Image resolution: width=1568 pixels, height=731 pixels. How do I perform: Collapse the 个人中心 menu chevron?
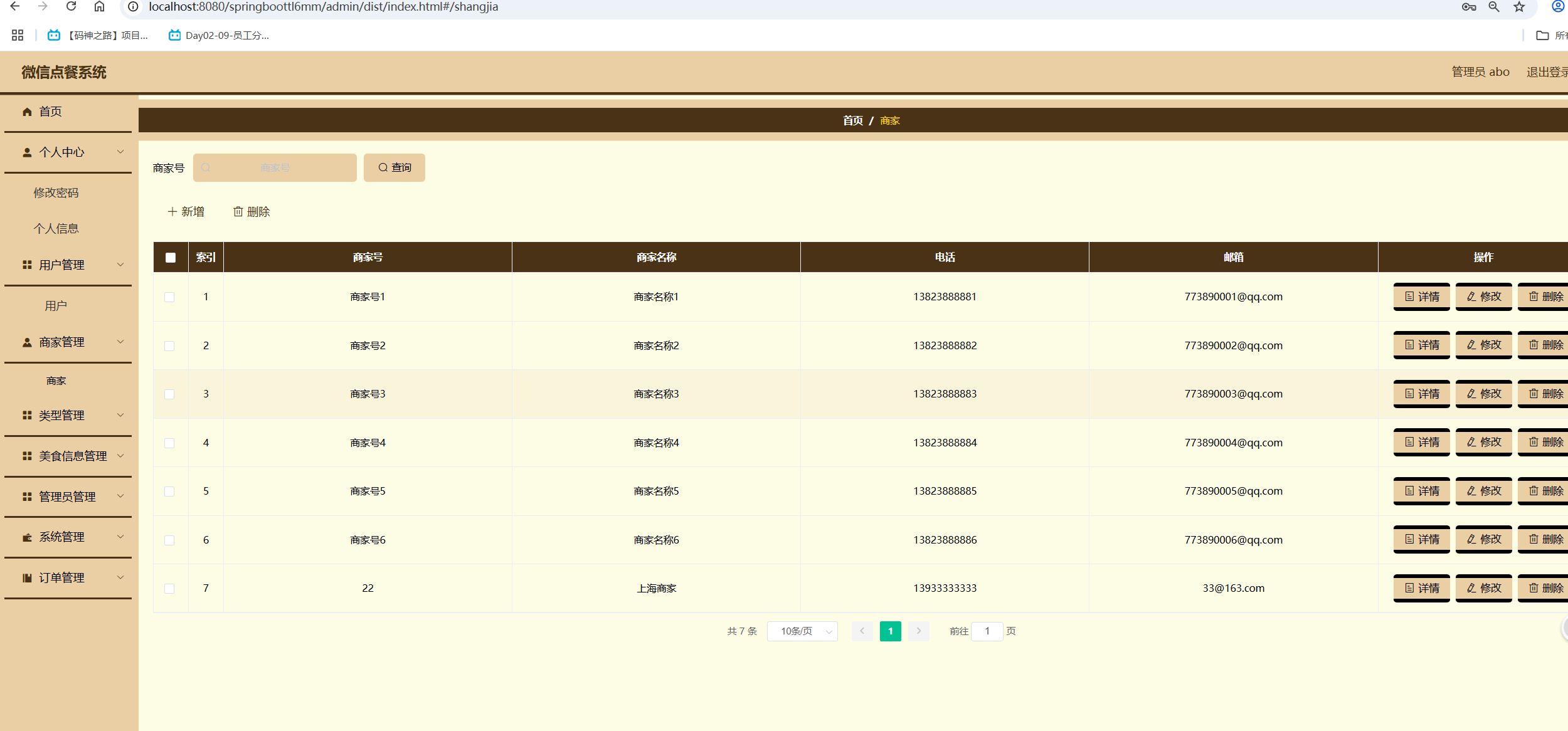point(120,152)
